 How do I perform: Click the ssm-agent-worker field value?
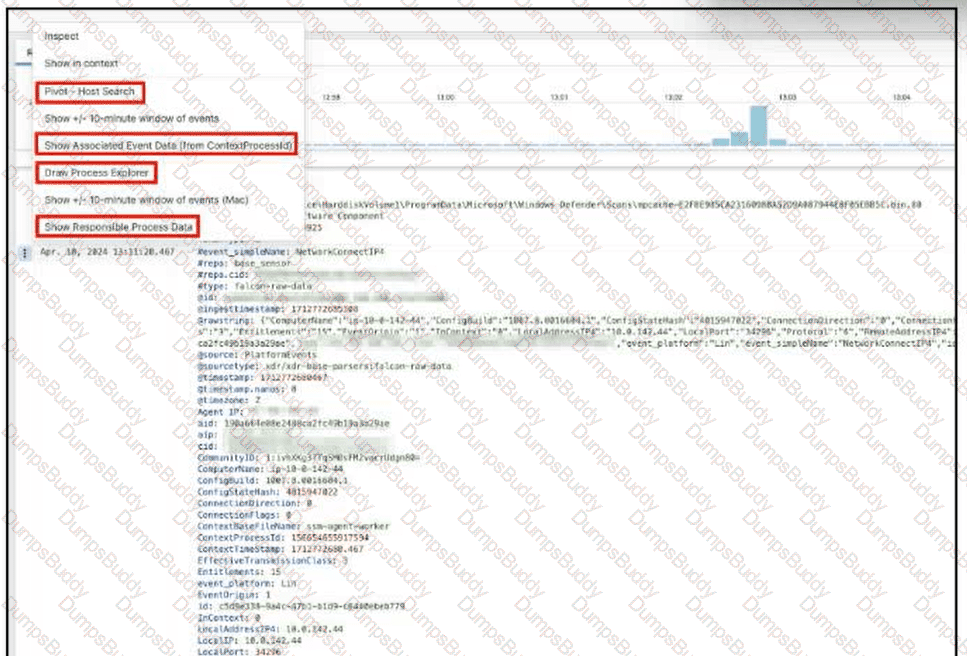point(348,527)
